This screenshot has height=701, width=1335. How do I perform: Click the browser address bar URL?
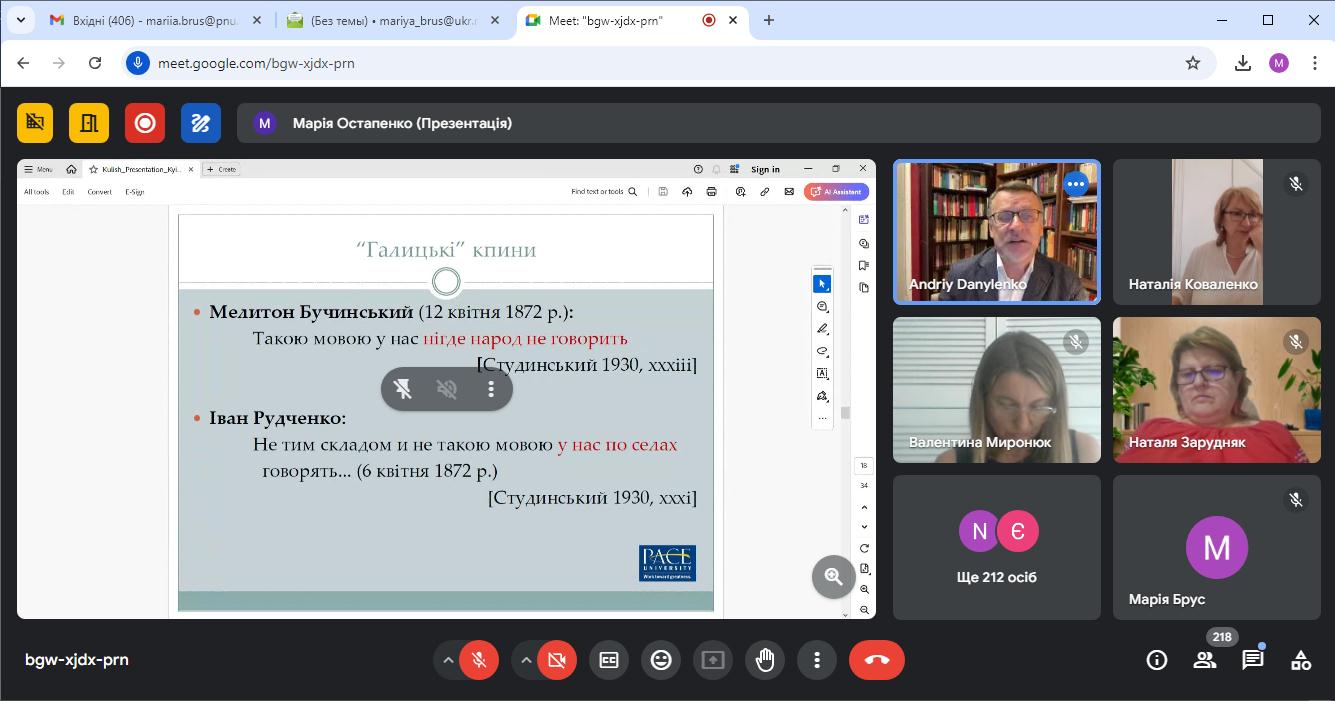[256, 63]
